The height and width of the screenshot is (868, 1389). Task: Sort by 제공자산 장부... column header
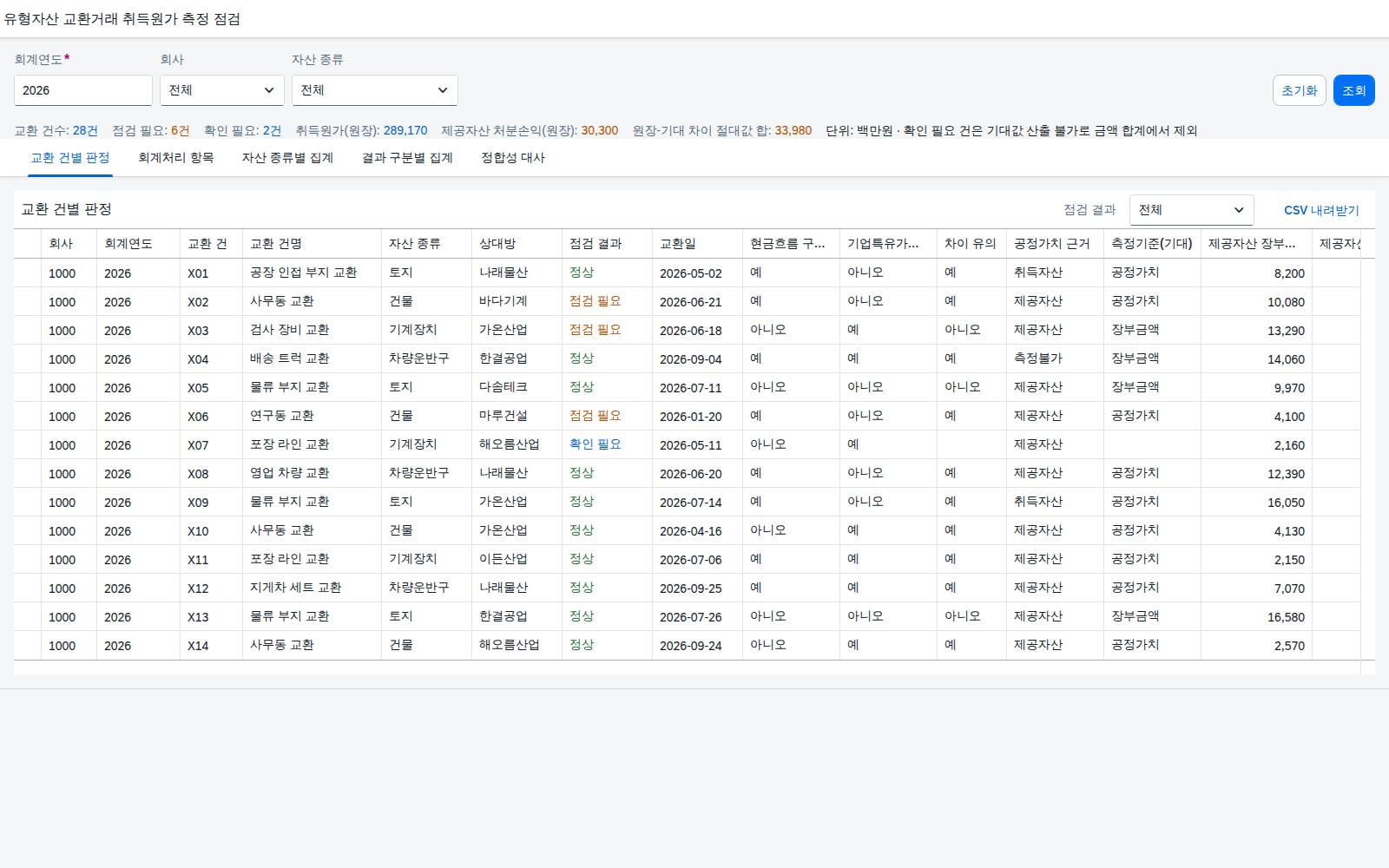click(1257, 244)
